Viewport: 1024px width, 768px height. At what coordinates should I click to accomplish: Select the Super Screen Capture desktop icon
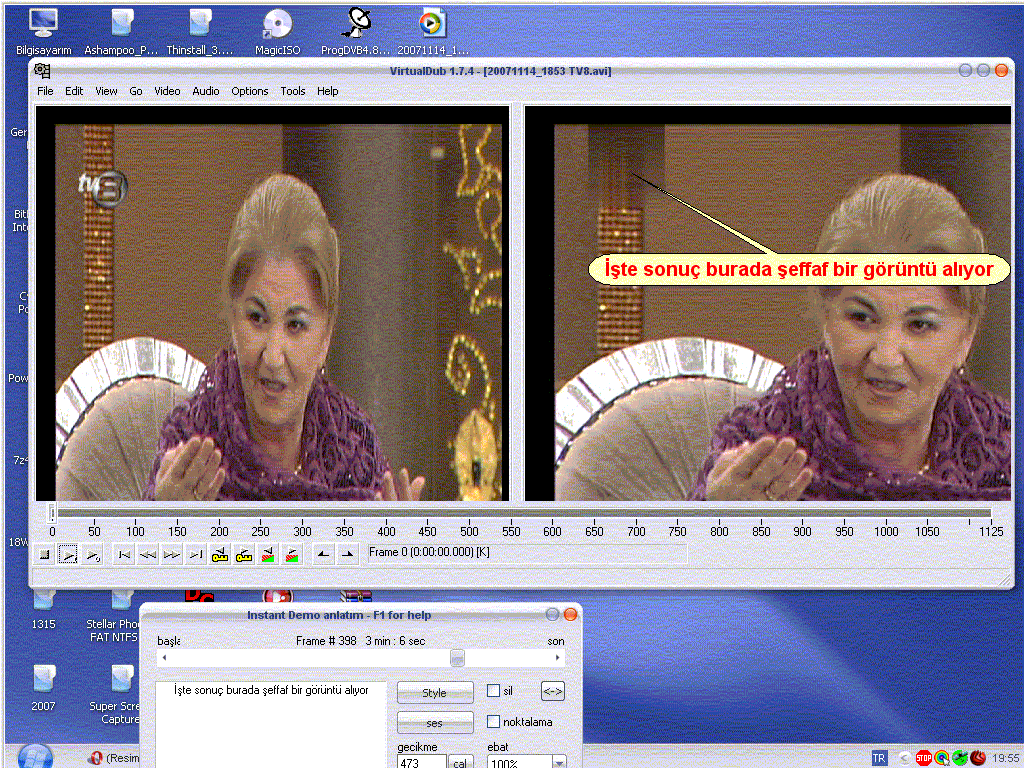pyautogui.click(x=115, y=695)
